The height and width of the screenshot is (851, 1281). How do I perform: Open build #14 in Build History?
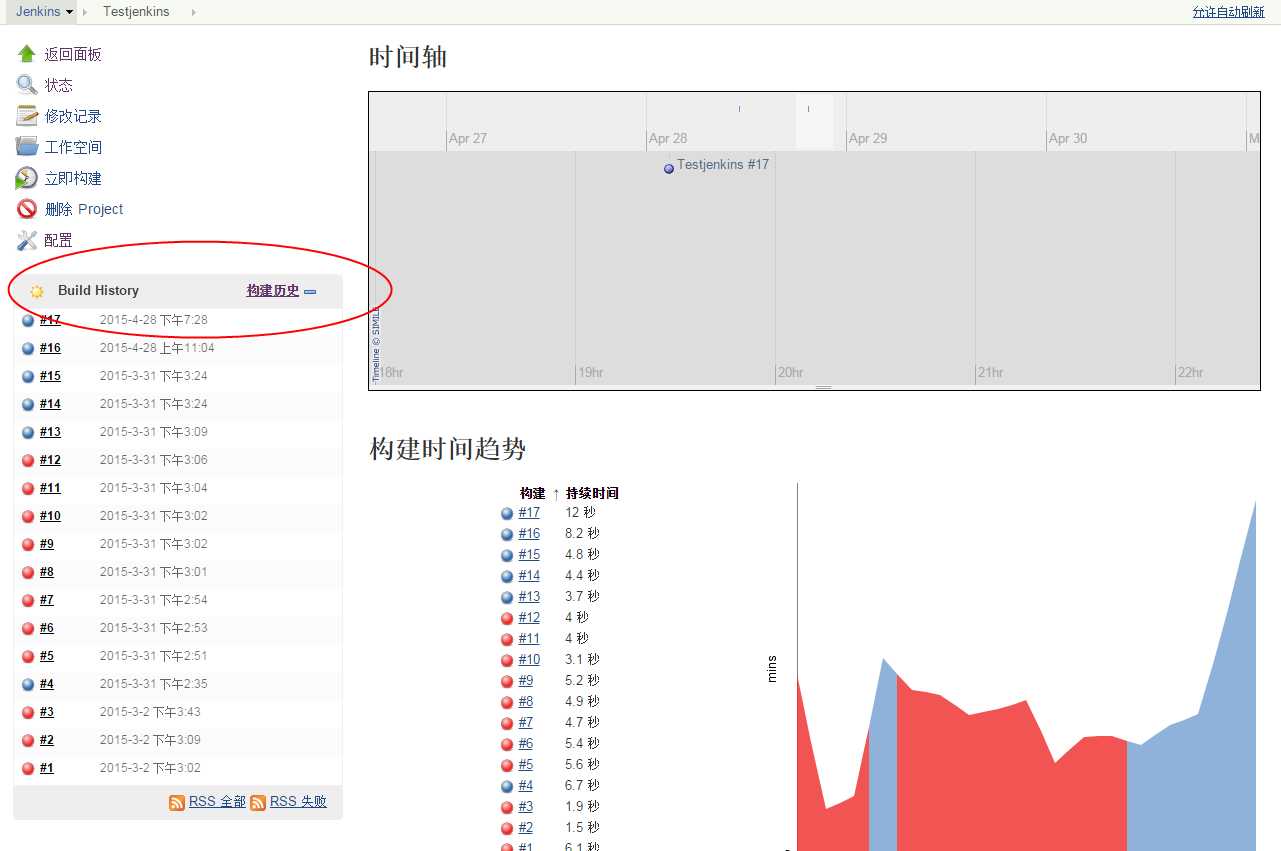point(50,404)
